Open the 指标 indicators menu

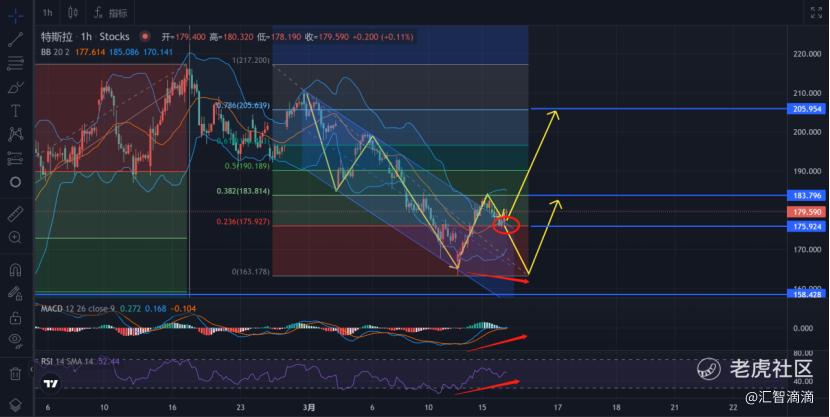click(111, 13)
